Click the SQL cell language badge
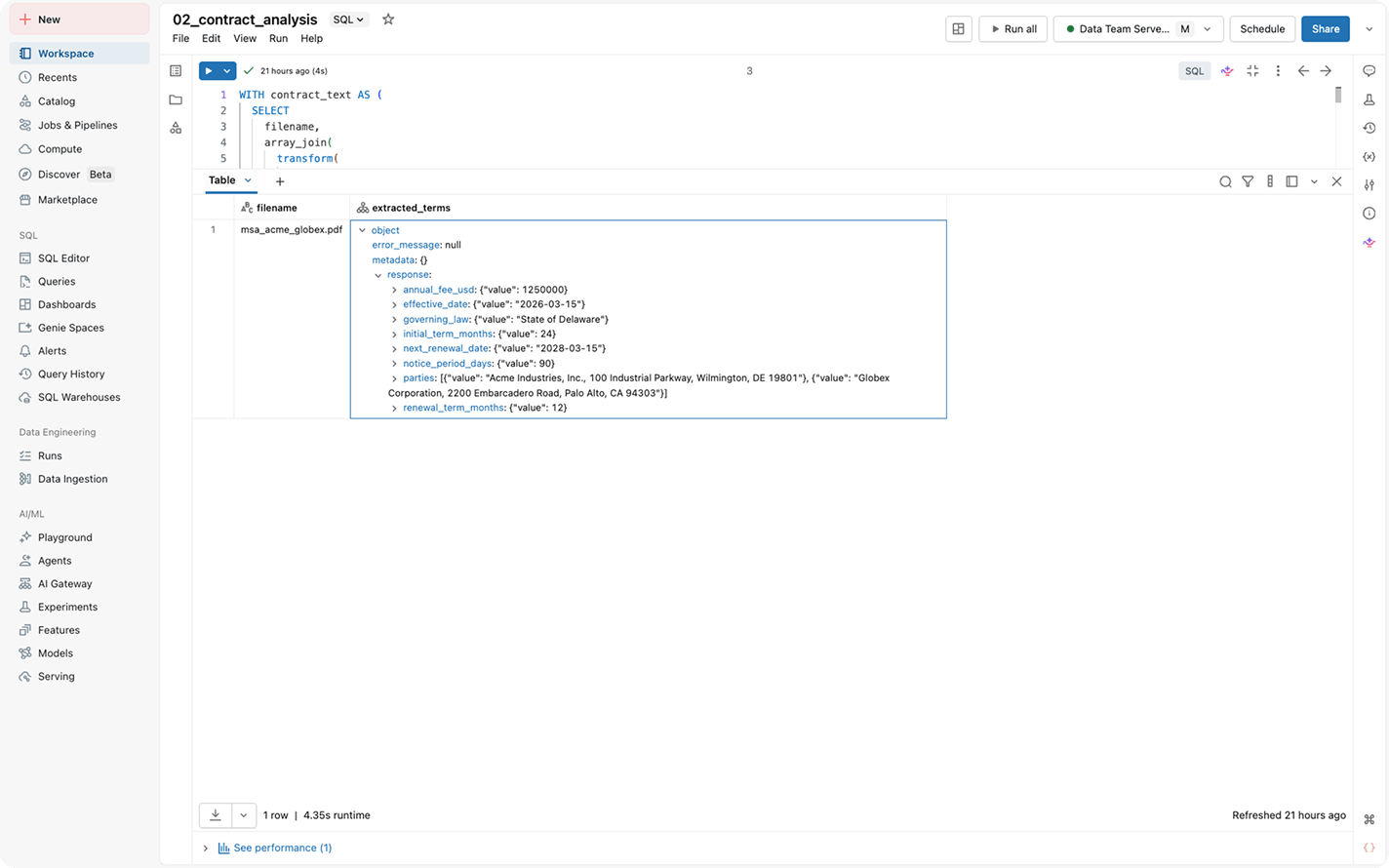This screenshot has width=1389, height=868. coord(1194,71)
